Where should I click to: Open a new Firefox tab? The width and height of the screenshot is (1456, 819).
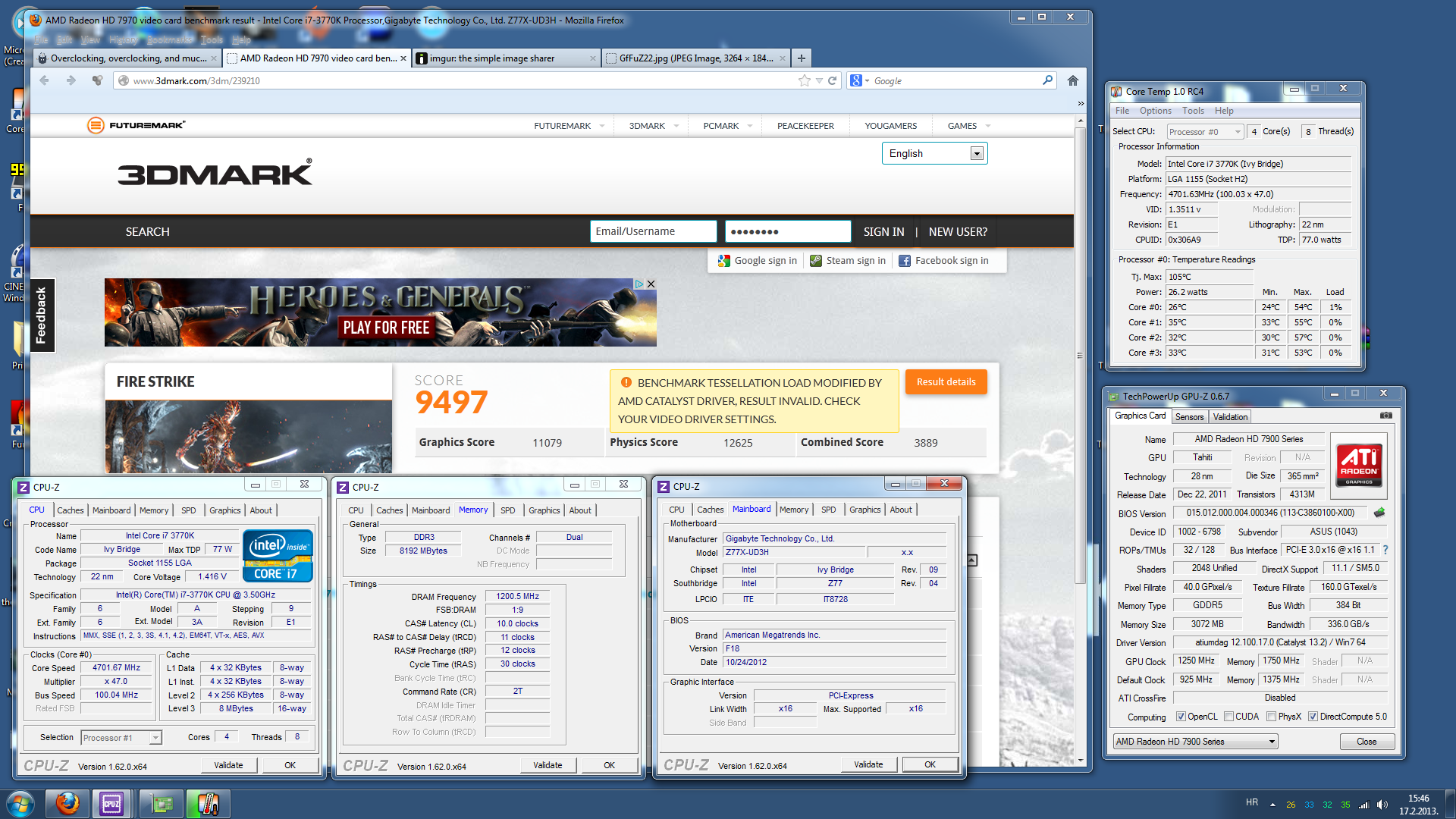coord(801,58)
